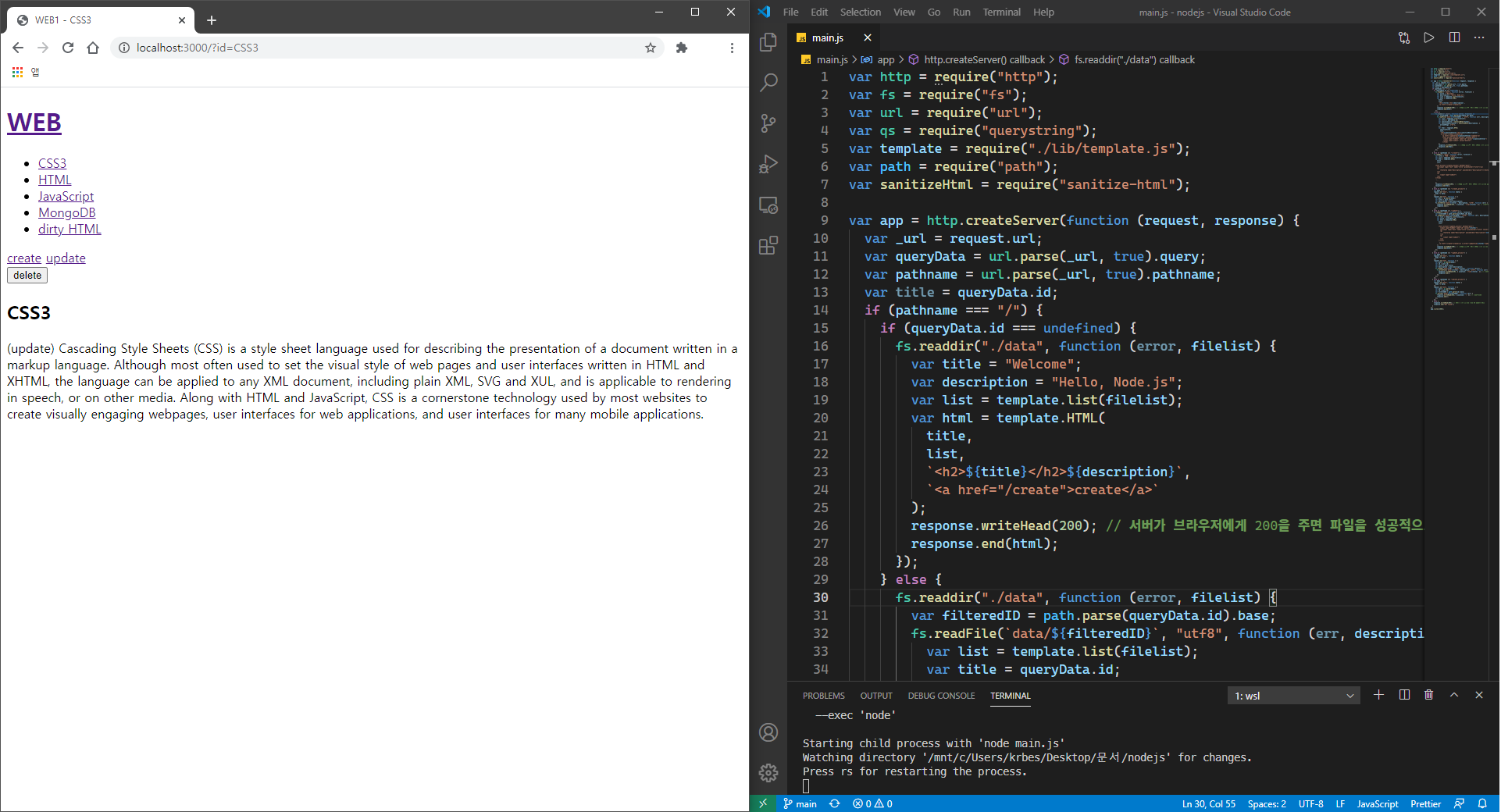
Task: Click the update link
Action: [x=66, y=258]
